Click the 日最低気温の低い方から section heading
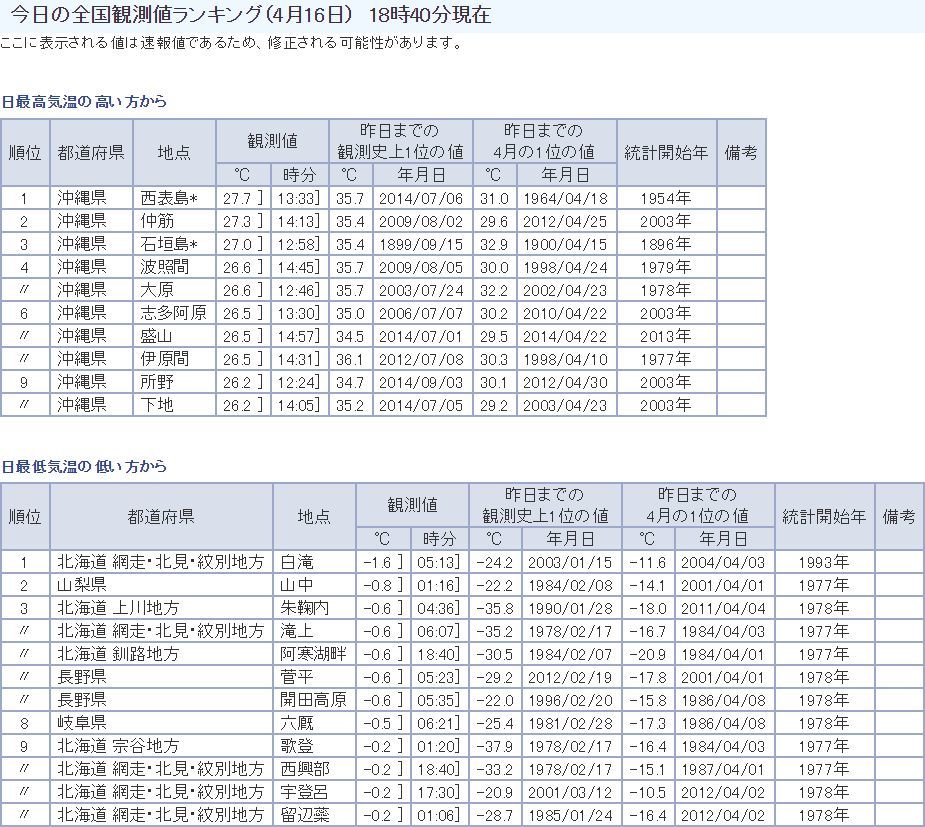 click(x=84, y=467)
